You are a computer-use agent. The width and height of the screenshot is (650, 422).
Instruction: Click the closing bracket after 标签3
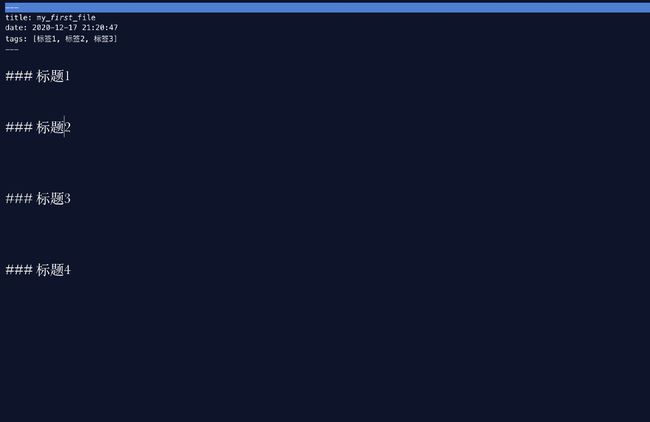(116, 39)
